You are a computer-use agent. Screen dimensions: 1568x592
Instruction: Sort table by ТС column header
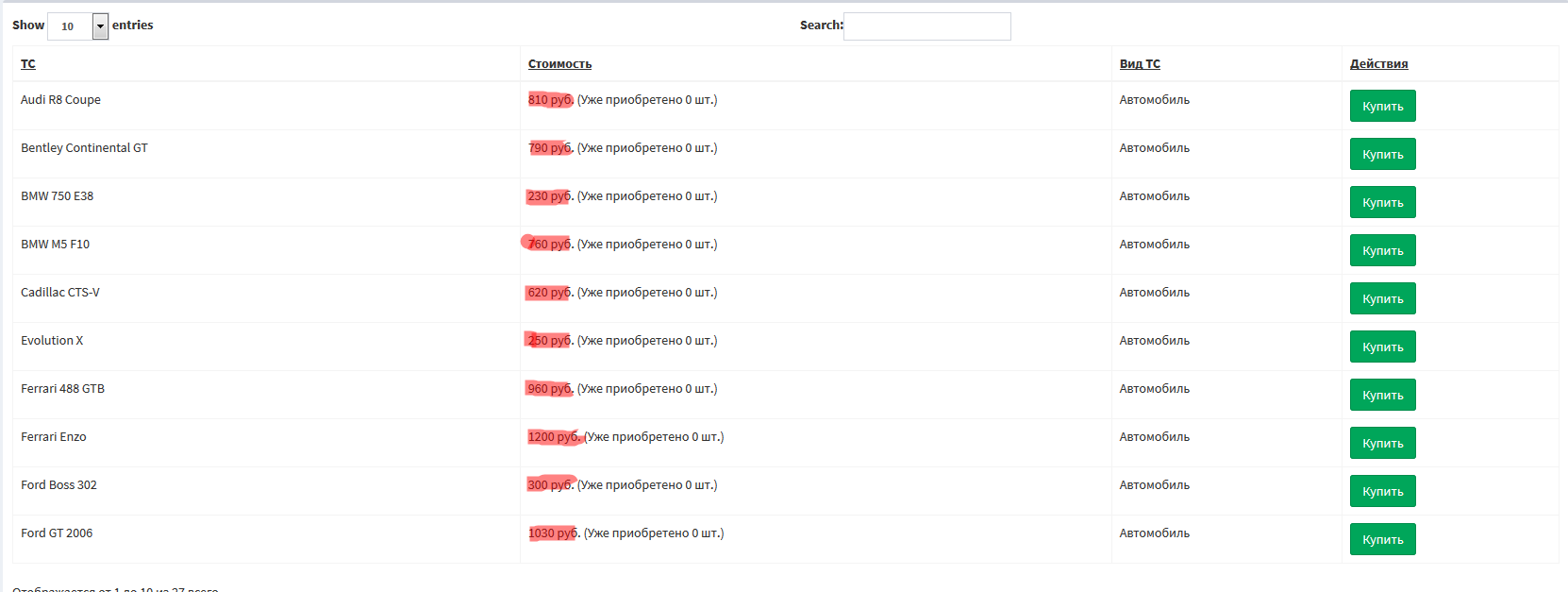(28, 64)
